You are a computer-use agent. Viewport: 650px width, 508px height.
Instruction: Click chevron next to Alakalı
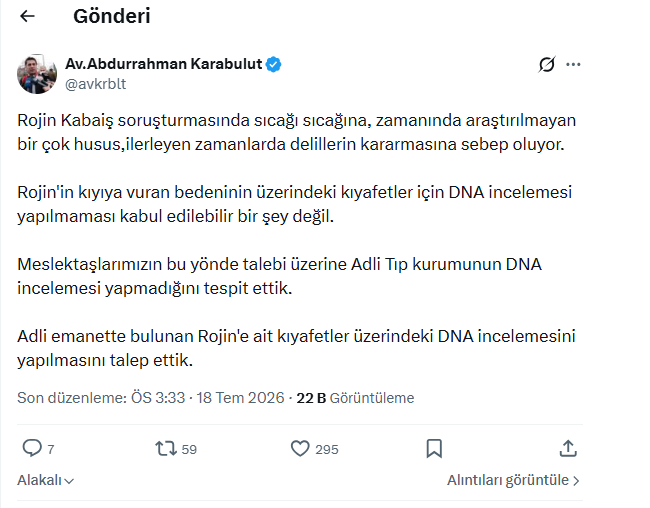[69, 481]
